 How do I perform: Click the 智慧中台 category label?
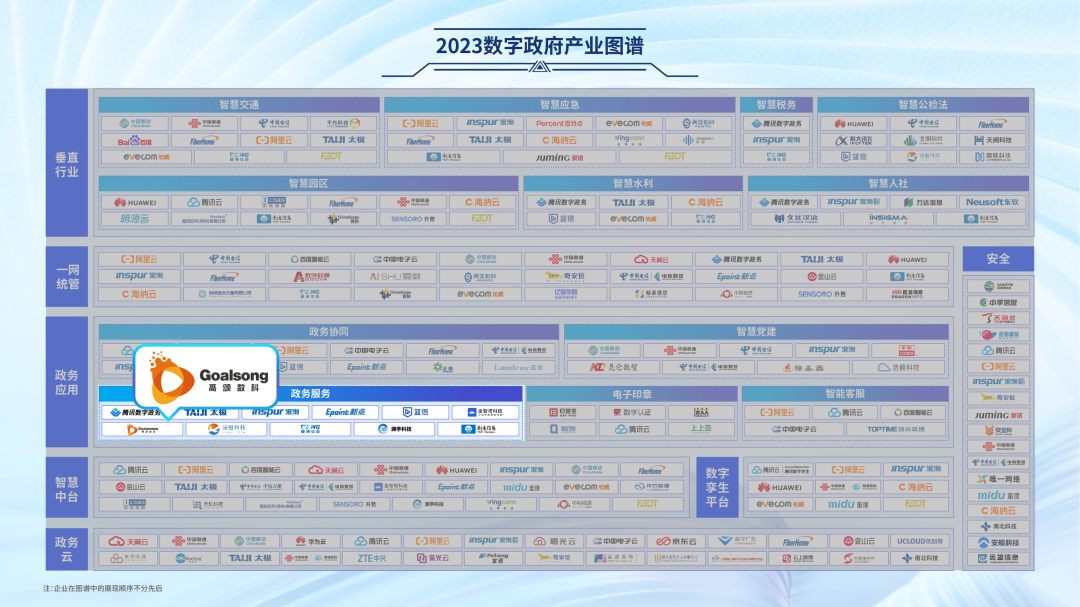(67, 488)
